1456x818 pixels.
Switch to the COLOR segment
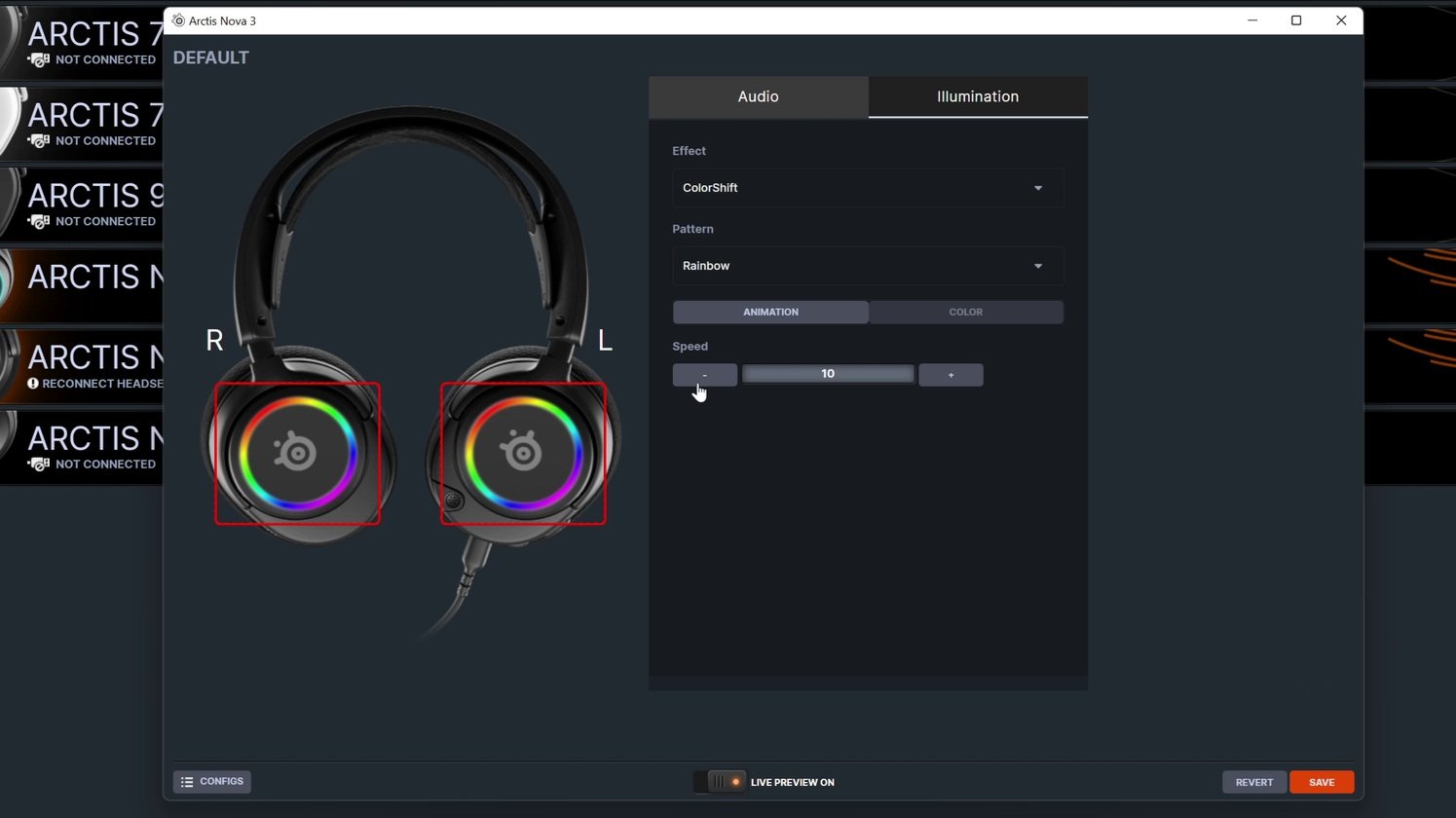tap(966, 312)
